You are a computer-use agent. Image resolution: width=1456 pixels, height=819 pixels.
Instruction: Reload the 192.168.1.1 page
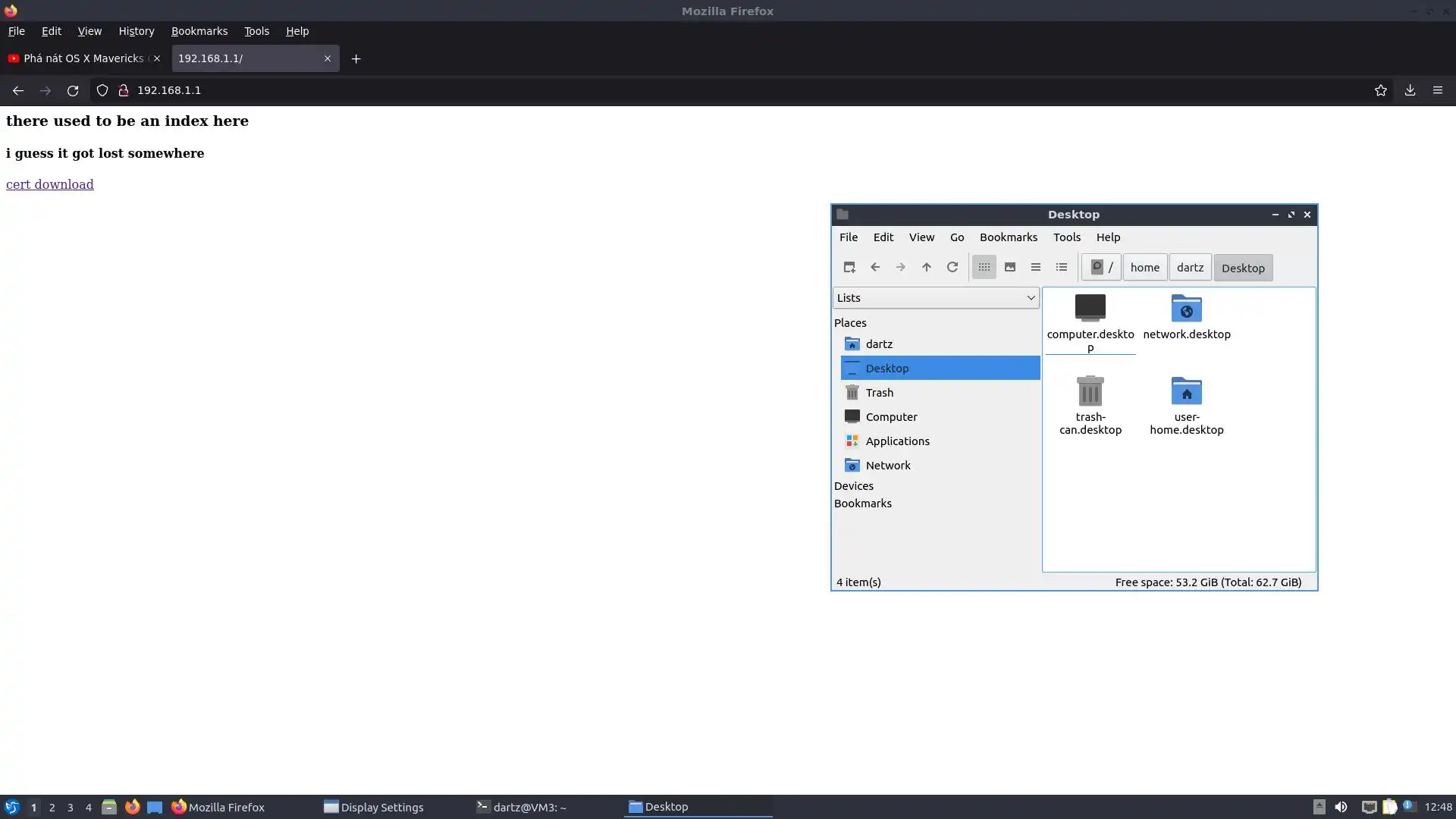click(x=72, y=90)
